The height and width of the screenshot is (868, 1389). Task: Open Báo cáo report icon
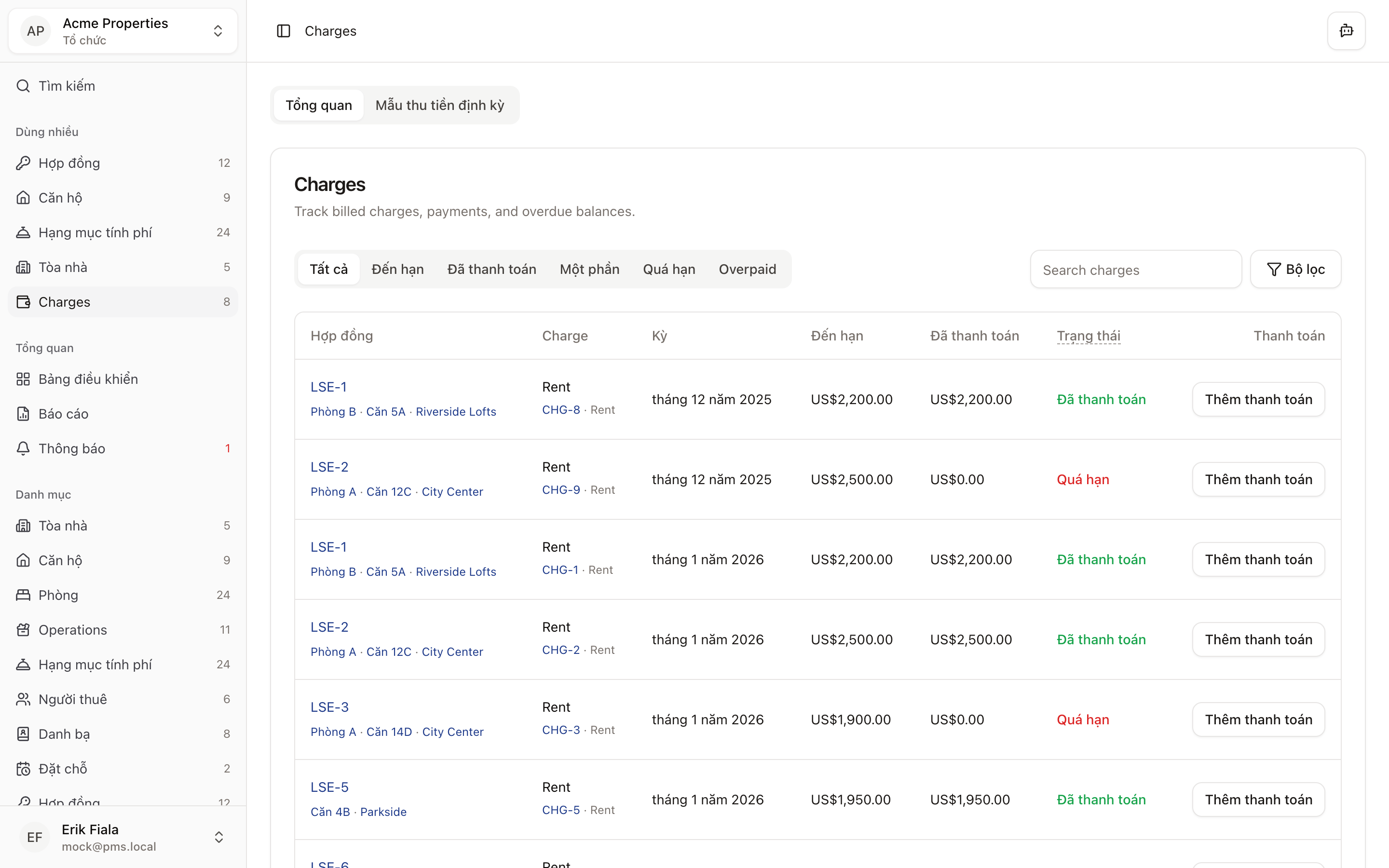click(x=23, y=414)
